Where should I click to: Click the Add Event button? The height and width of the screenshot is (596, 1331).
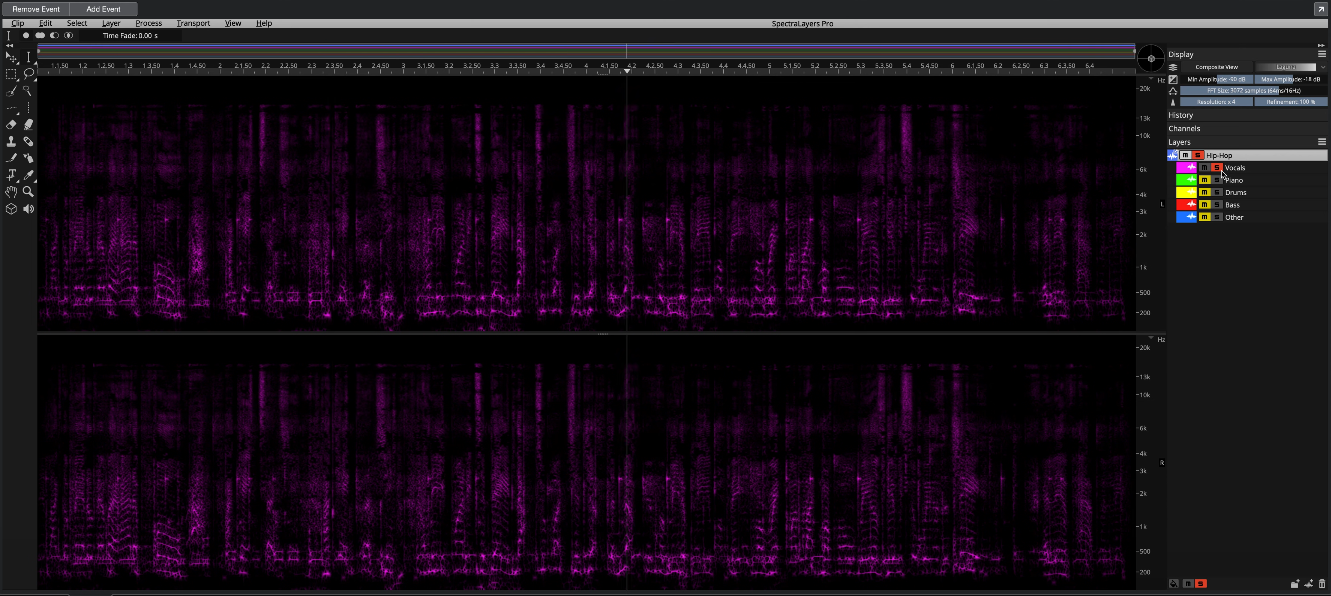[103, 9]
